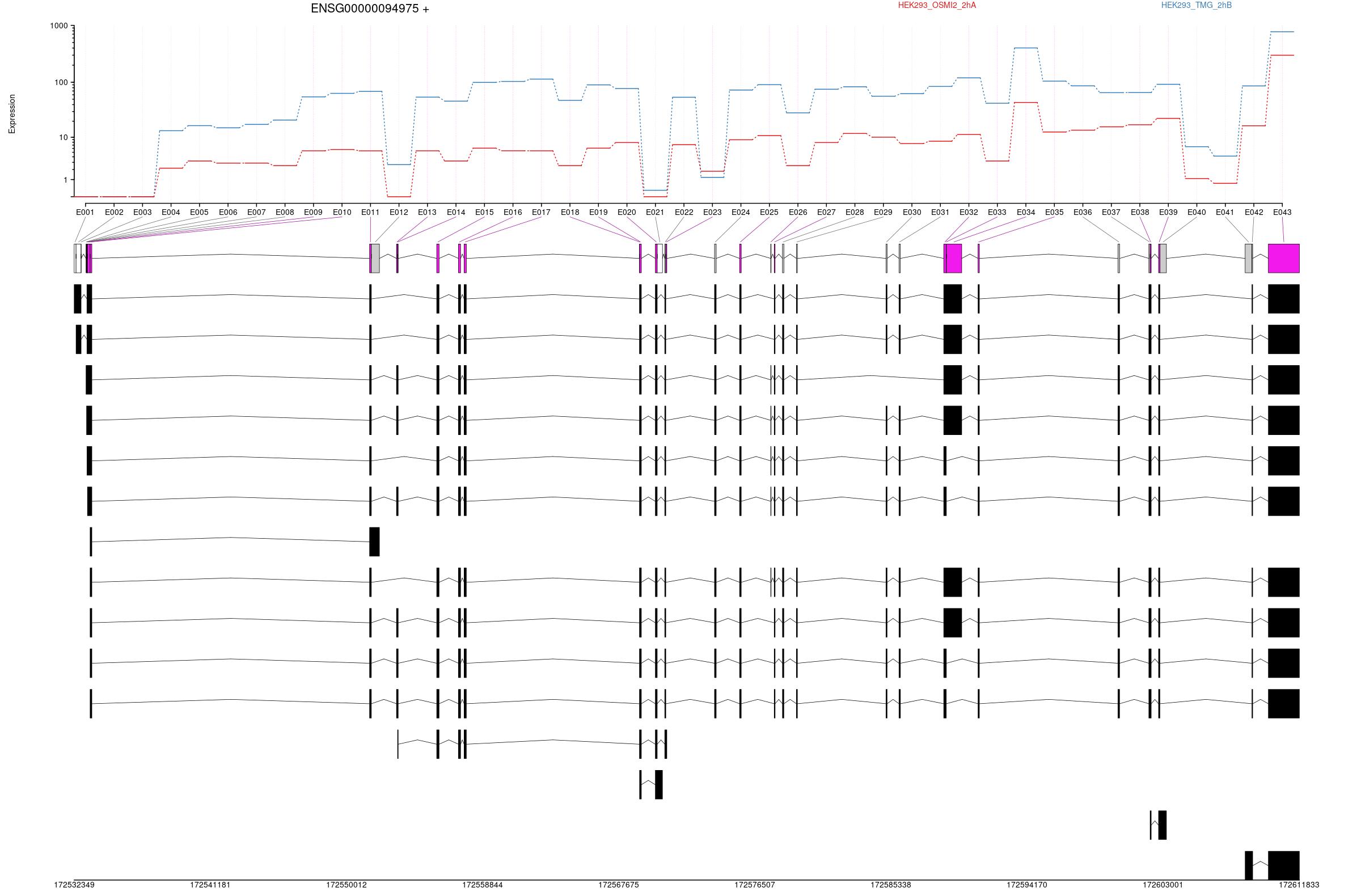The image size is (1361, 896).
Task: Click the 10 y-axis tick label
Action: click(65, 137)
